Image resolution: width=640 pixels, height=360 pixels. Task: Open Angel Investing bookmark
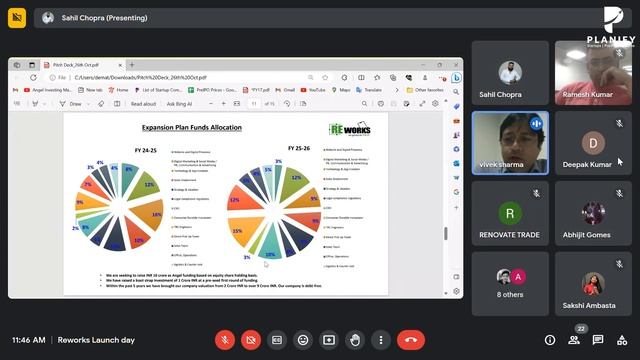click(48, 90)
